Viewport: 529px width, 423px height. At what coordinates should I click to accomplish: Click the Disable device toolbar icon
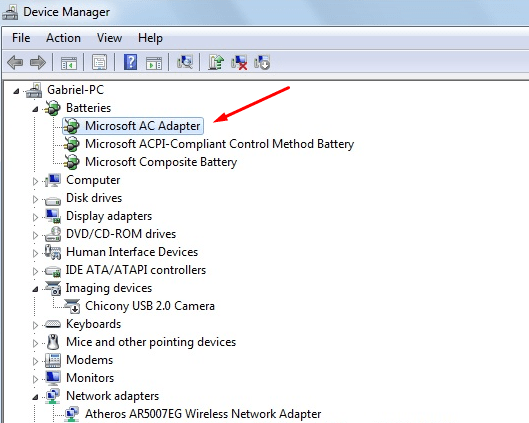click(x=262, y=62)
